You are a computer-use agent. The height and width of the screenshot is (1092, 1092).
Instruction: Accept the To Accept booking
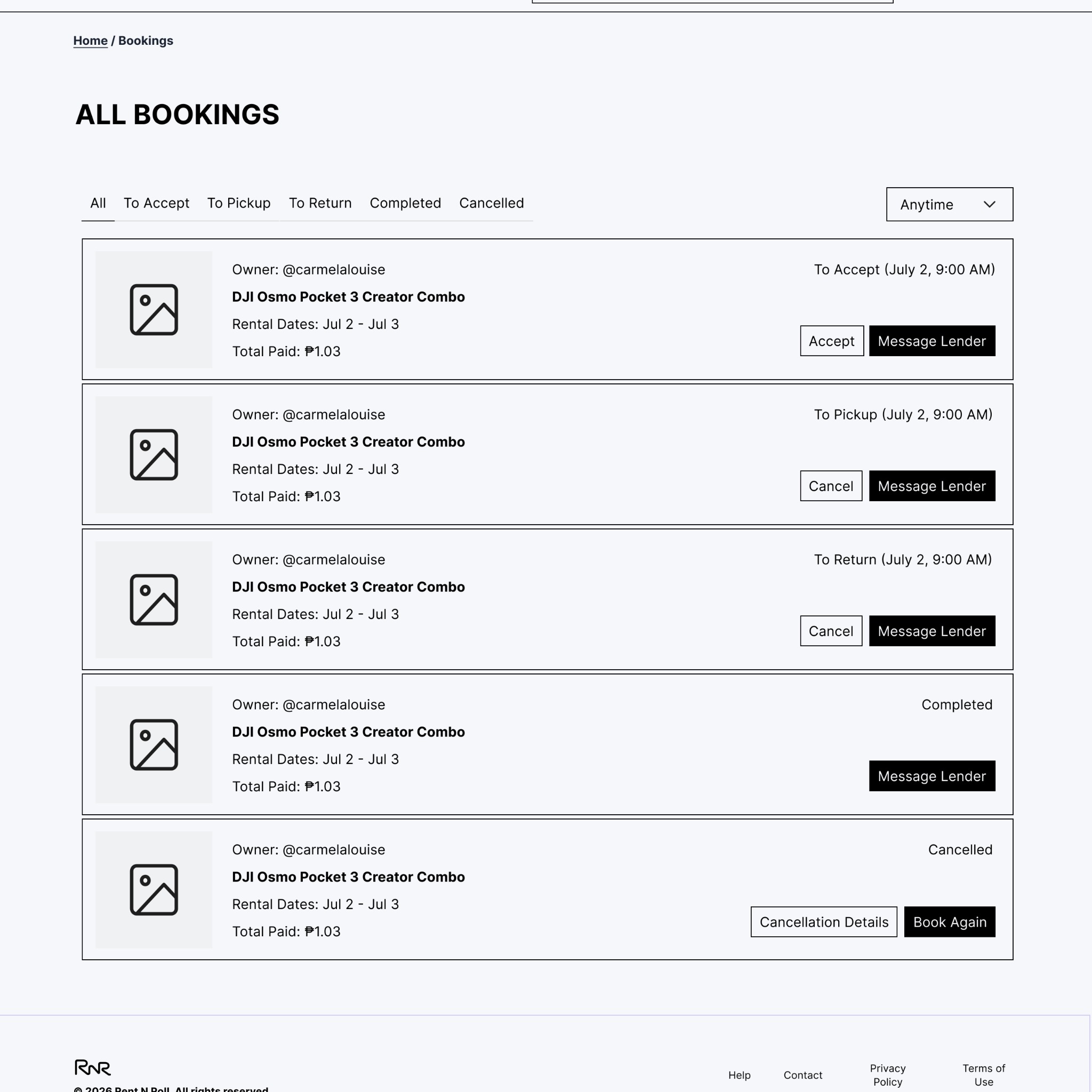(x=832, y=341)
